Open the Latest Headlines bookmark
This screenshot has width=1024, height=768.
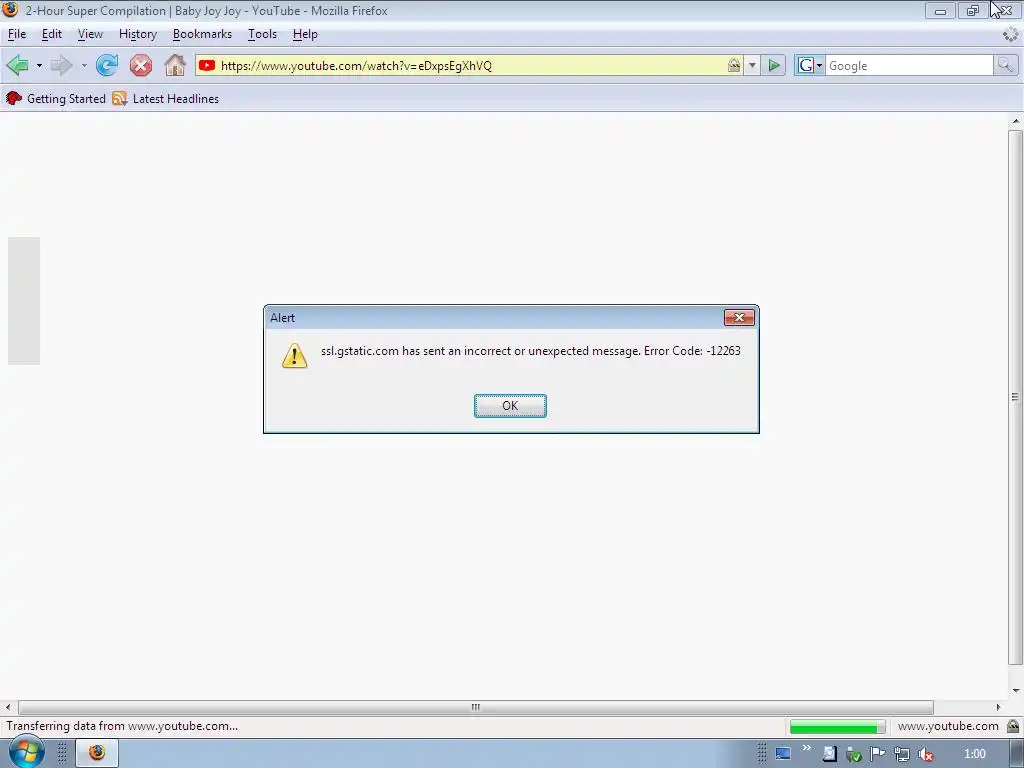click(165, 99)
